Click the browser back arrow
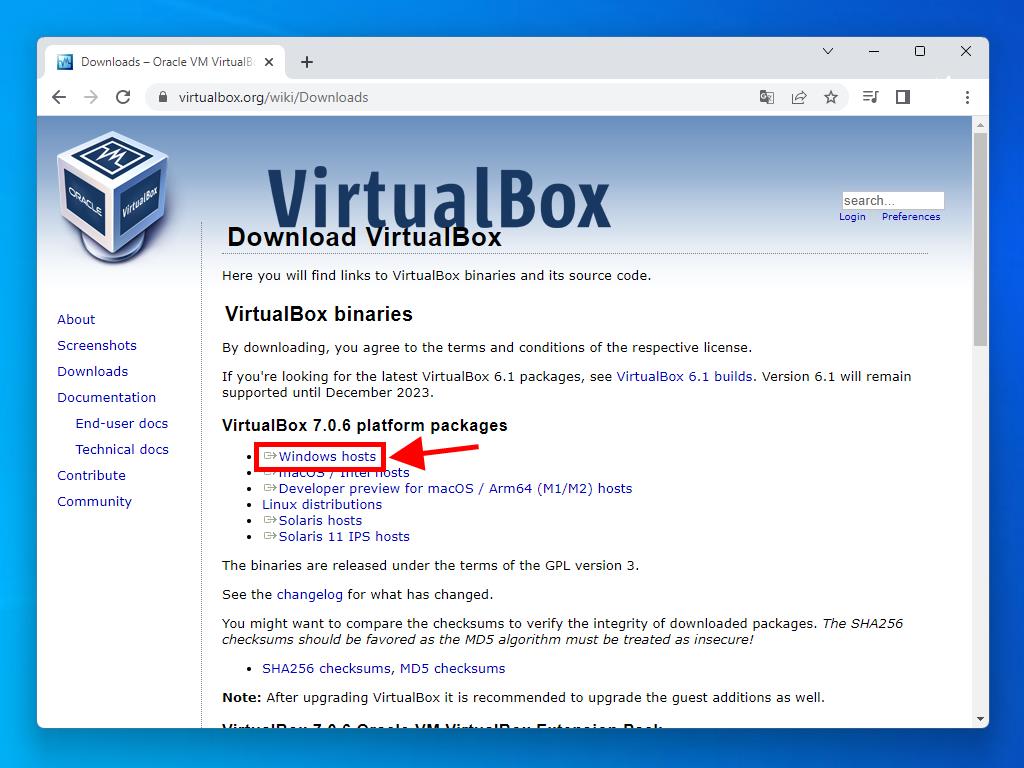 tap(59, 97)
